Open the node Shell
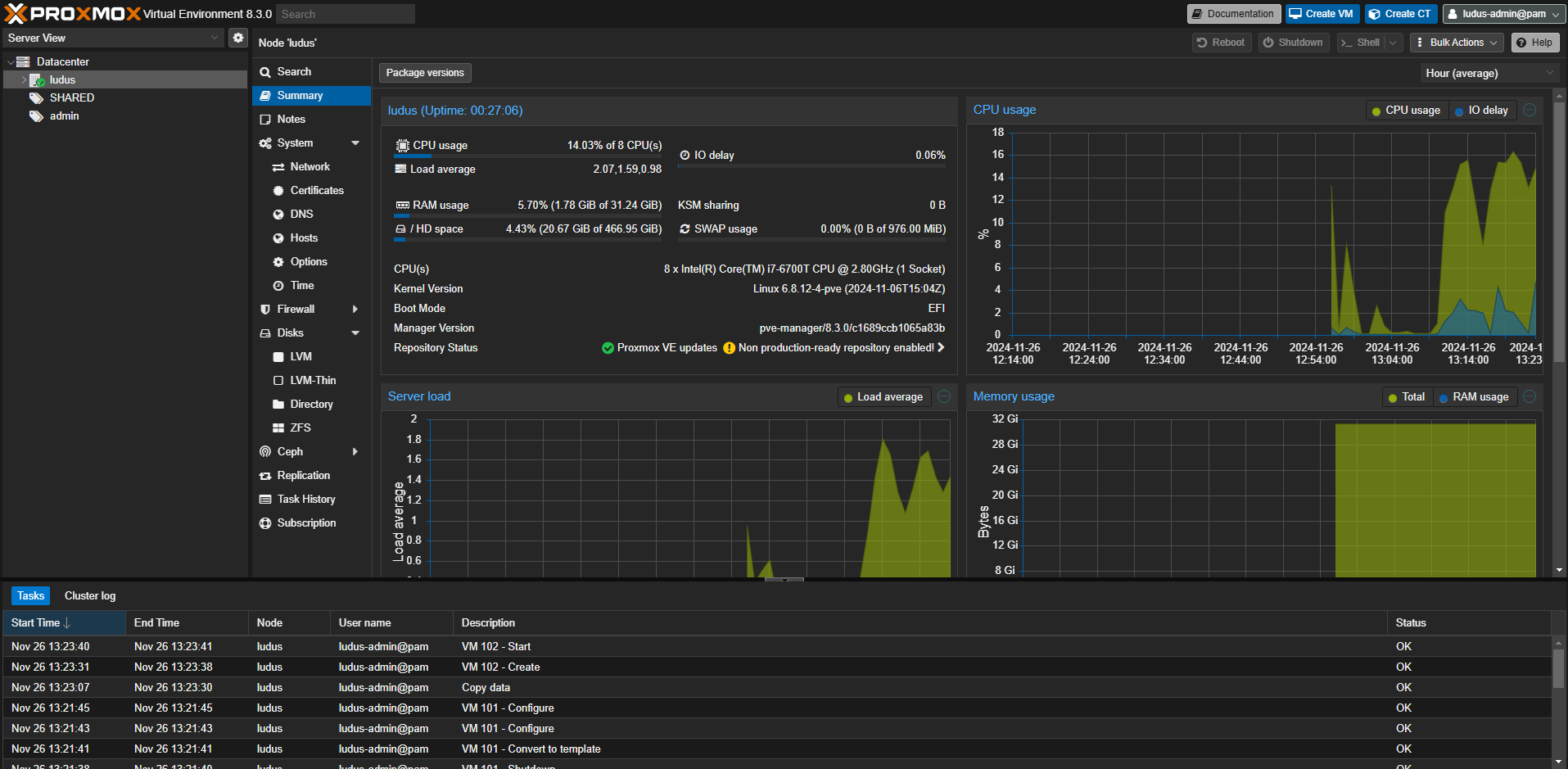 coord(1361,43)
